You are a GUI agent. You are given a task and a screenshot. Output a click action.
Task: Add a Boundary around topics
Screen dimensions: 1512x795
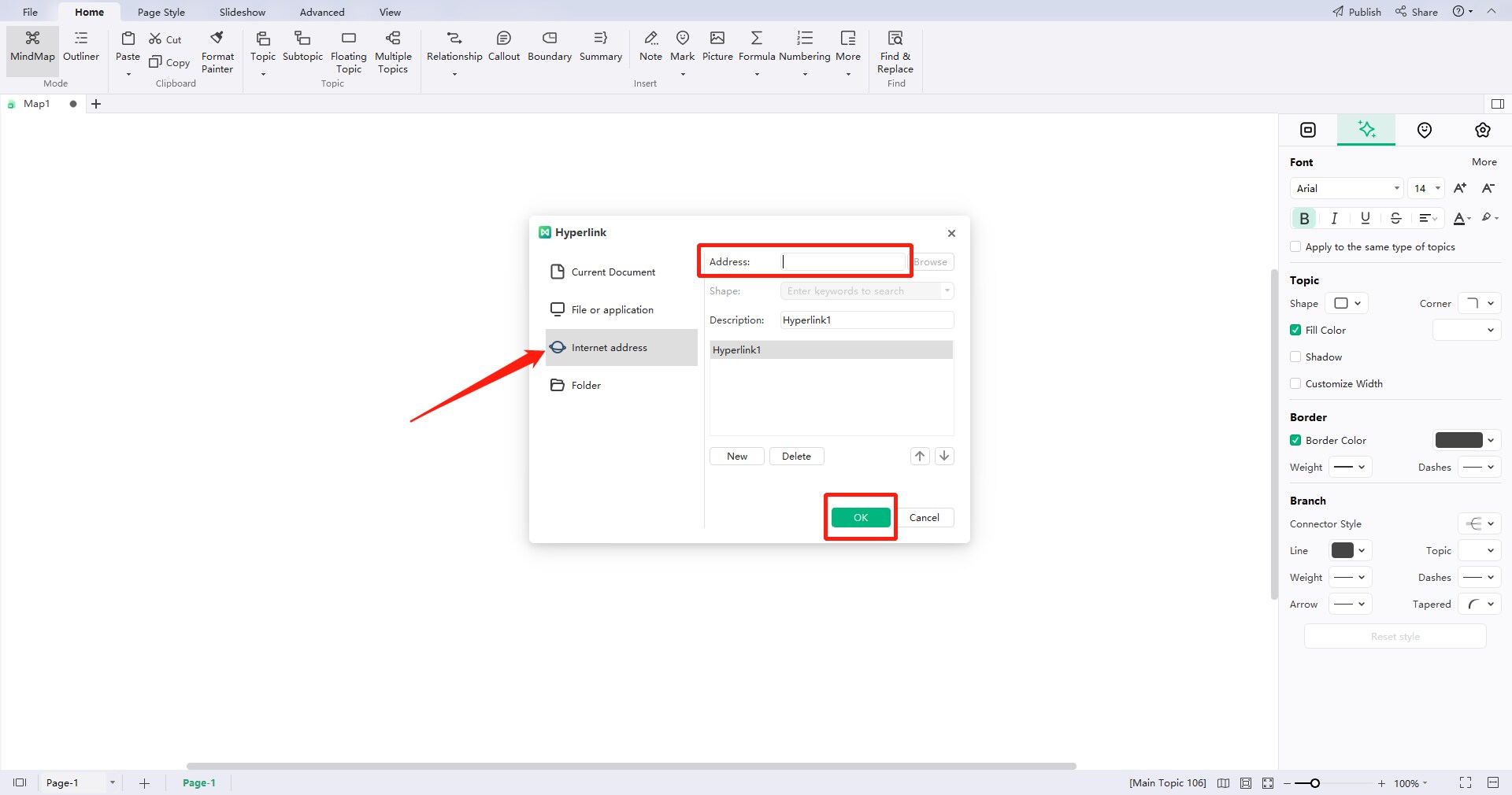[x=550, y=47]
